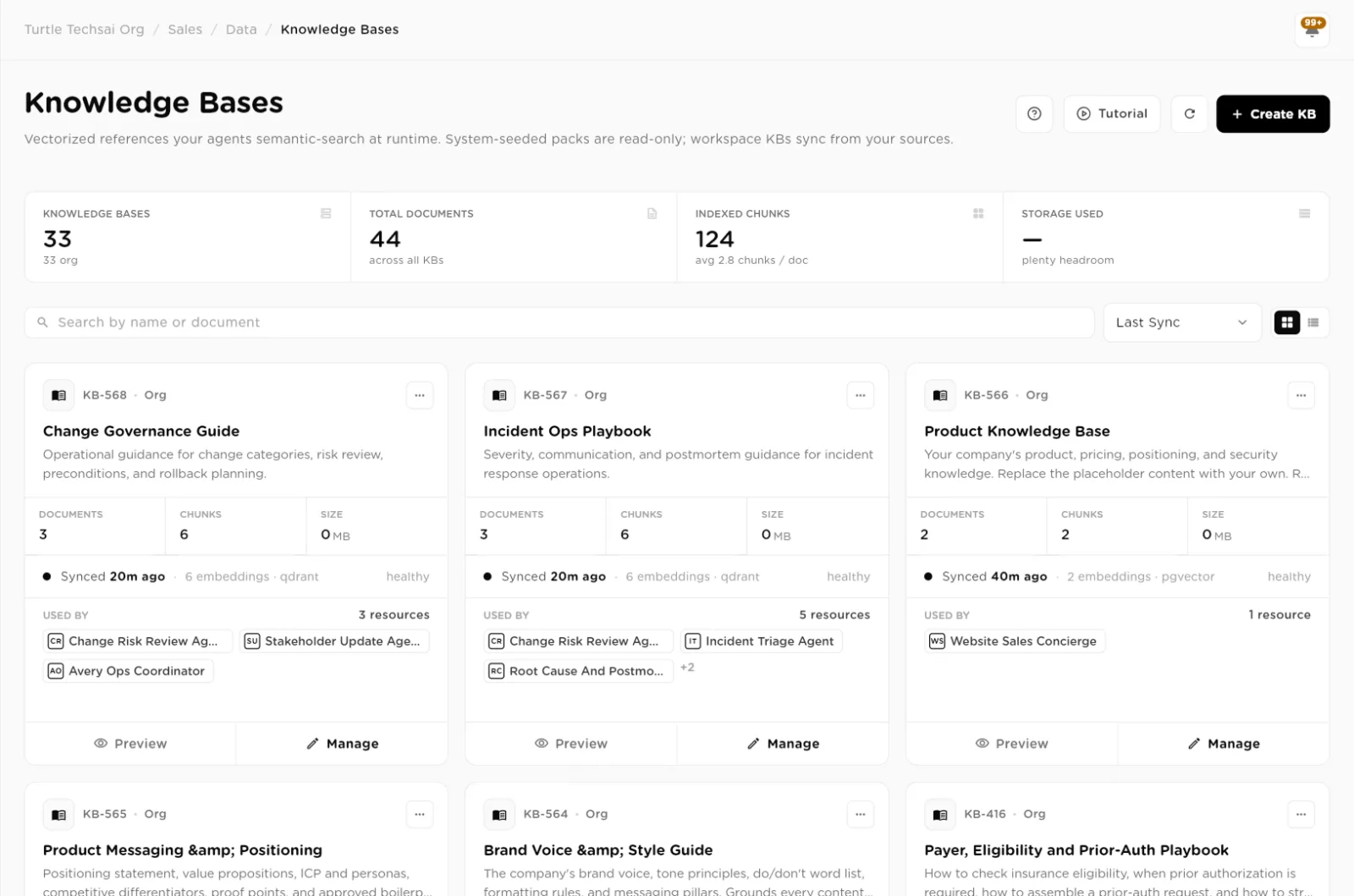Click the book icon of KB-568
The height and width of the screenshot is (896, 1354).
point(58,395)
